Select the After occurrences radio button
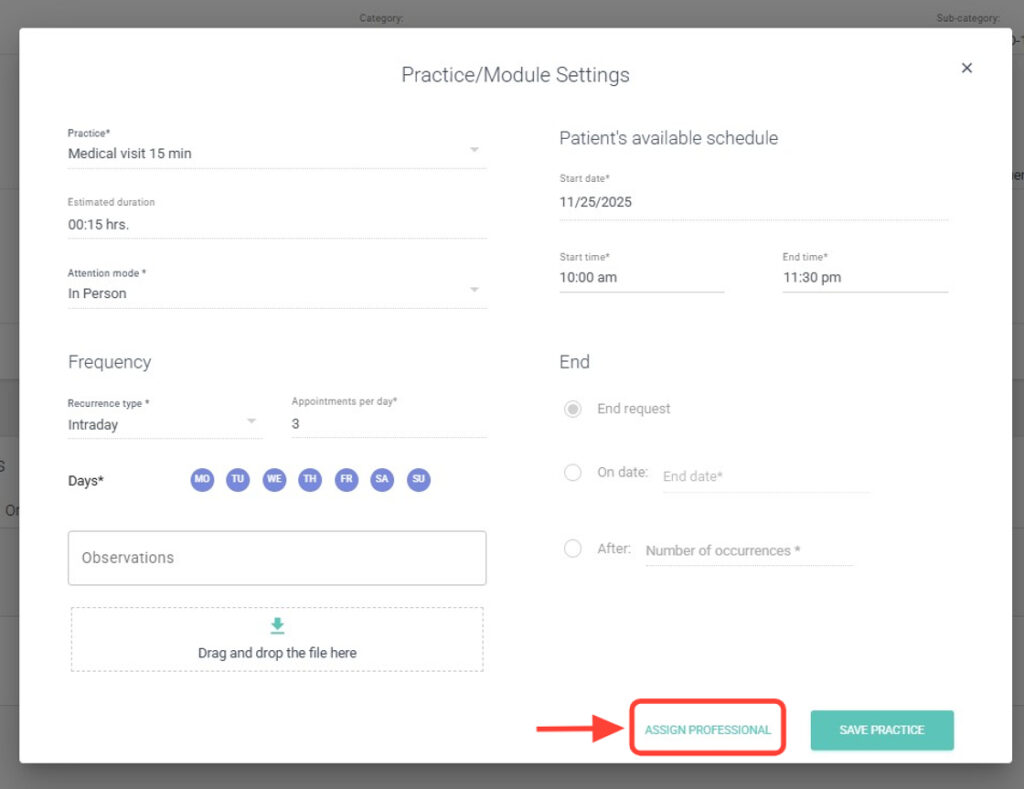 pos(573,548)
